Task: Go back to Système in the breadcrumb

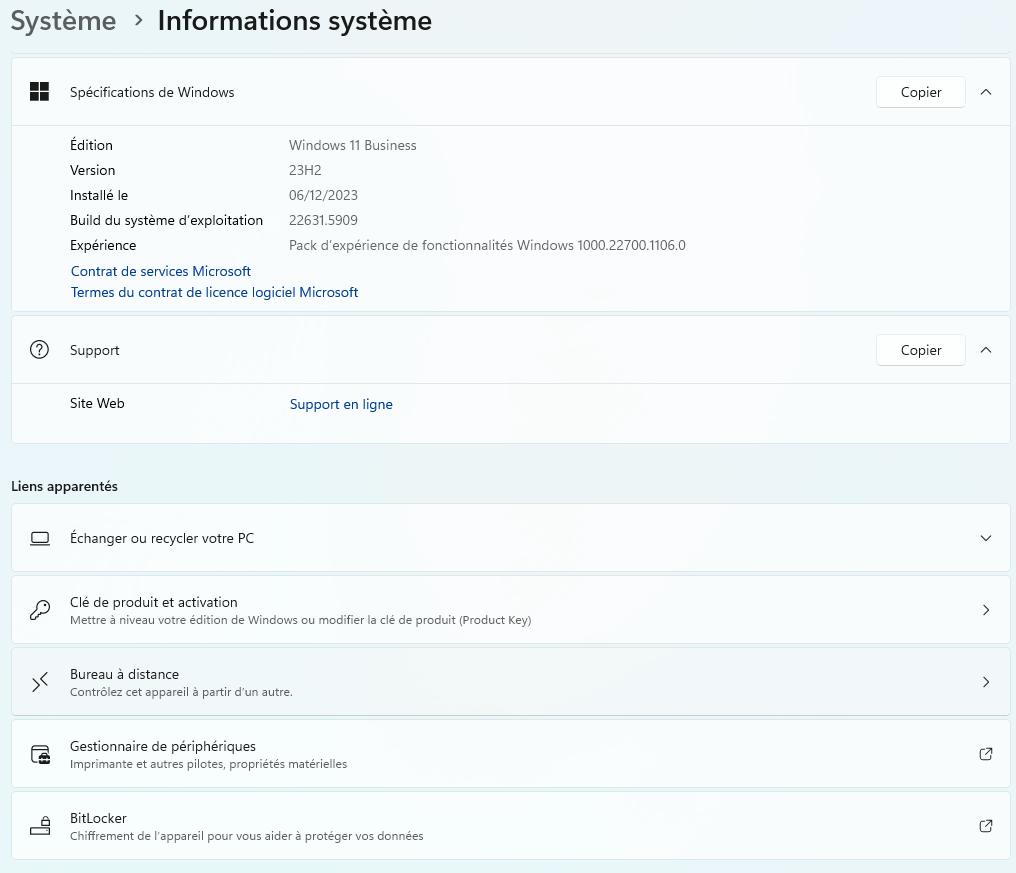Action: tap(63, 21)
